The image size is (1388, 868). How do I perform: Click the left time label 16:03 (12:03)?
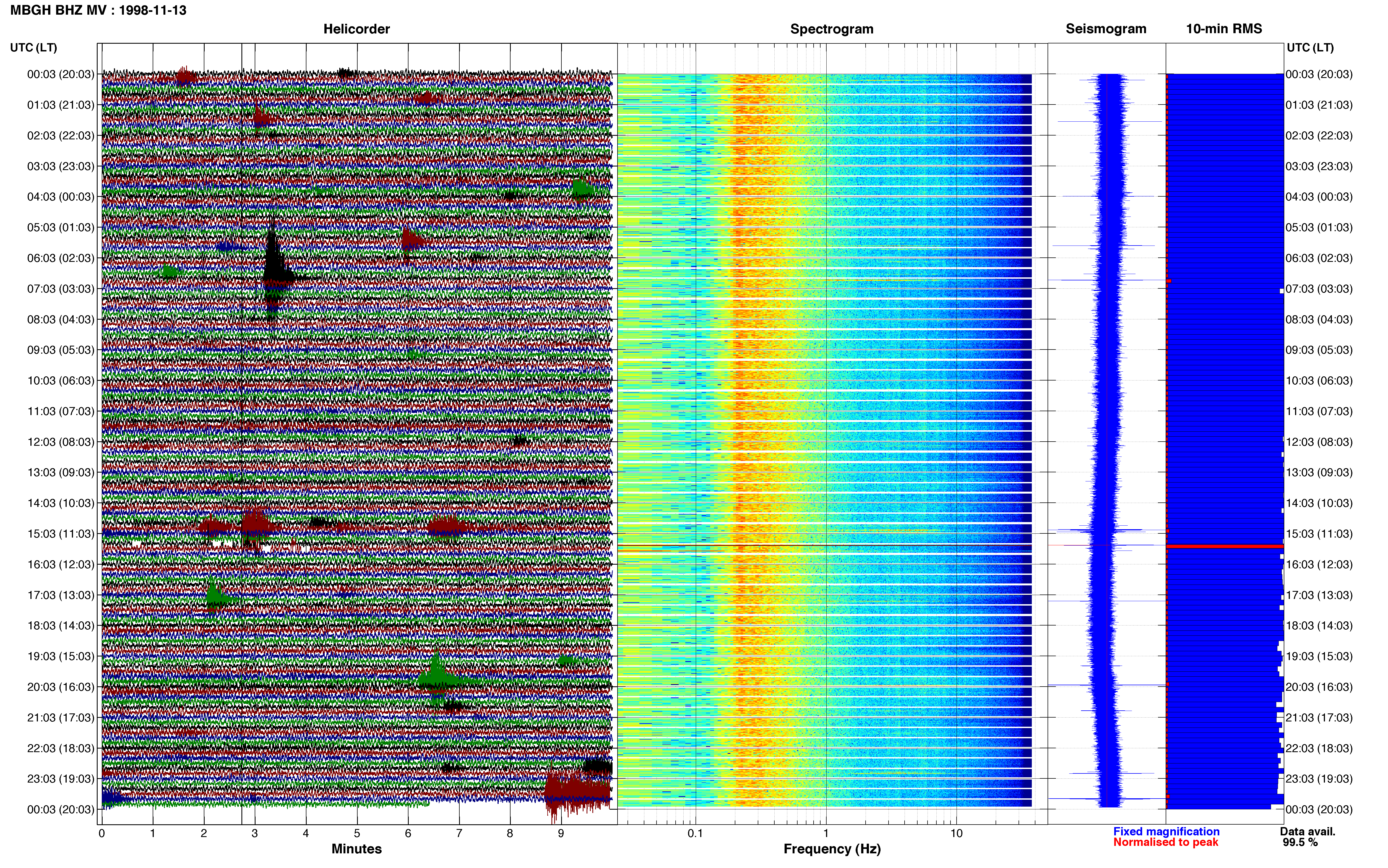[x=61, y=564]
